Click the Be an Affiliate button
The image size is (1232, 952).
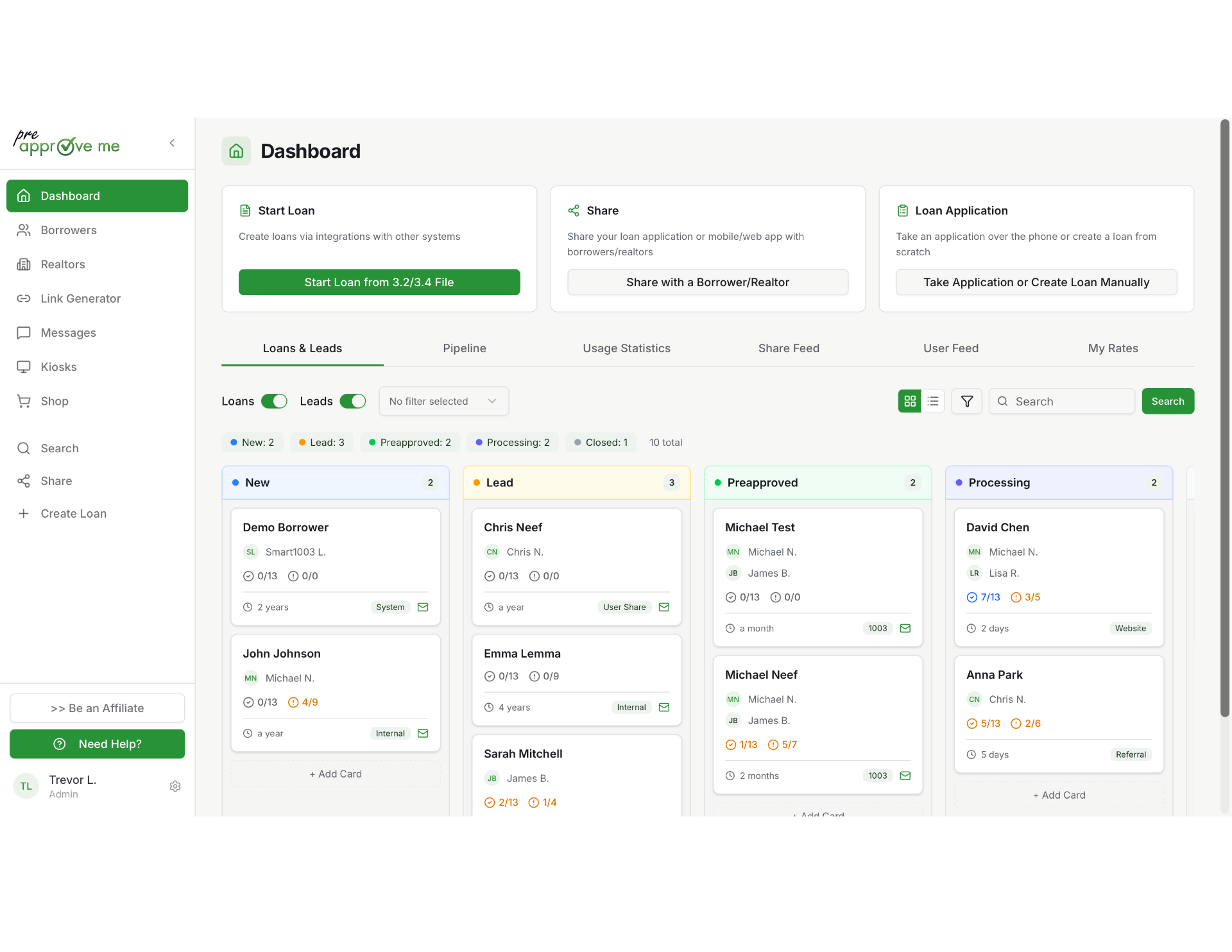coord(97,708)
